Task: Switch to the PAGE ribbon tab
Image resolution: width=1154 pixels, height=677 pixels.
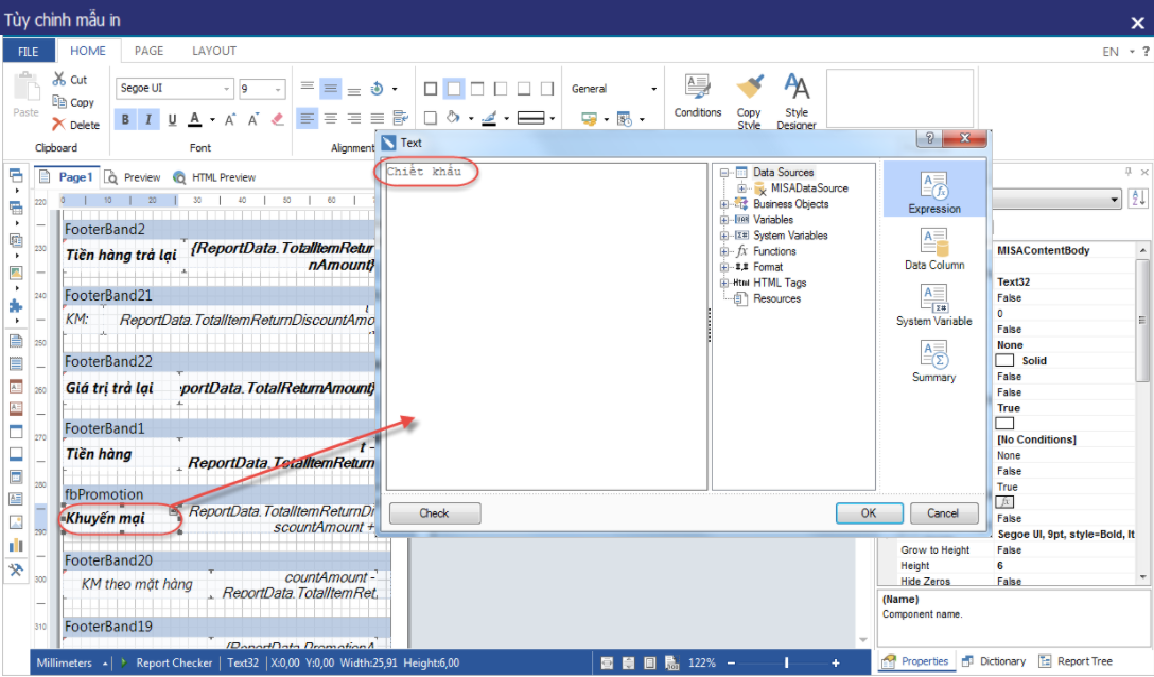Action: [149, 51]
